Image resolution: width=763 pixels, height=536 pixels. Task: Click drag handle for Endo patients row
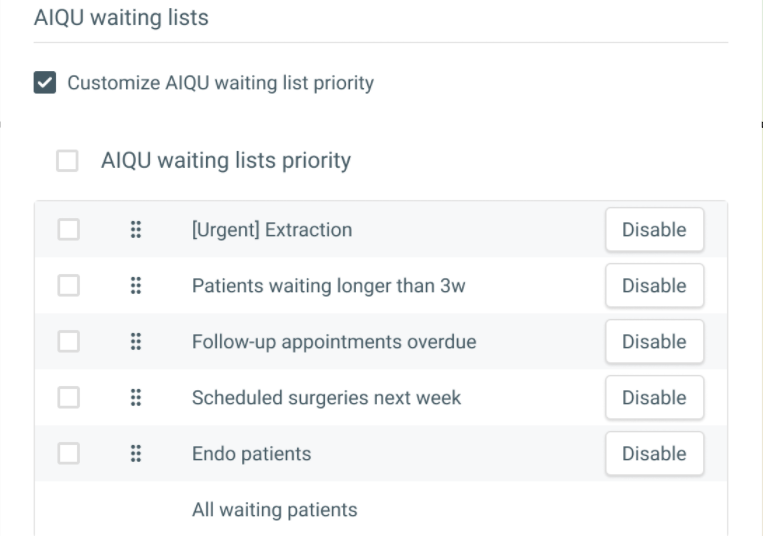[136, 454]
